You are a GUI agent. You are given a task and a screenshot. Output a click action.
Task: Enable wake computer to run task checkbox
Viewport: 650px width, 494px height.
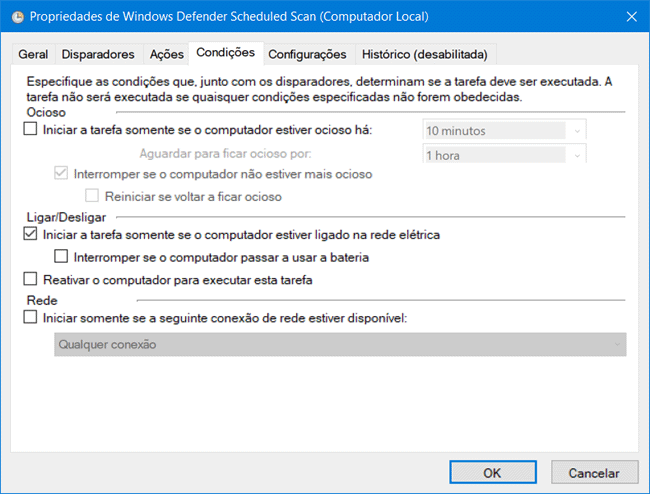29,280
